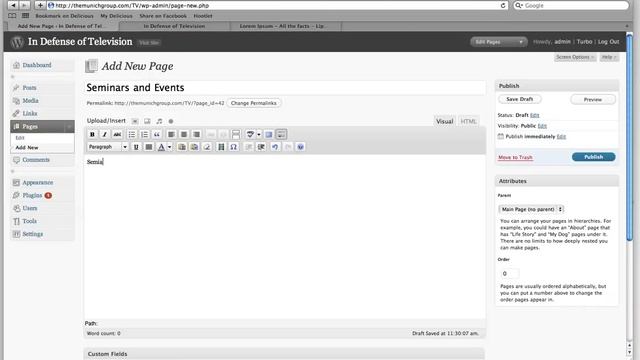Image resolution: width=640 pixels, height=360 pixels.
Task: Edit the Visibility Public setting
Action: tap(542, 126)
